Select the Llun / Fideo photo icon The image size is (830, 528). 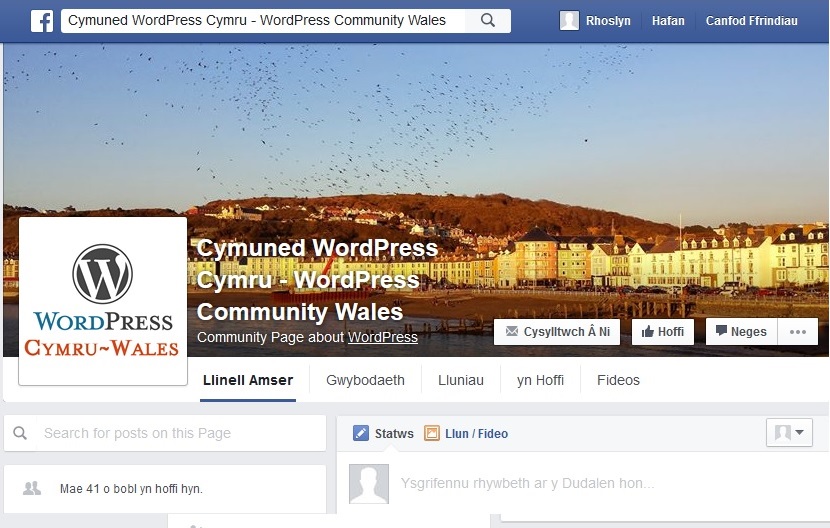[x=431, y=433]
